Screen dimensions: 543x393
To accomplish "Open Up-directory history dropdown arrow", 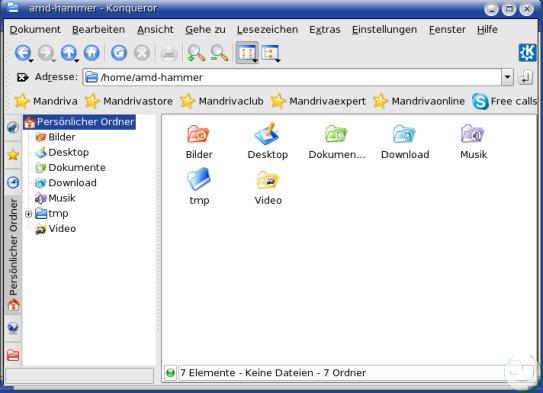I will (77, 61).
